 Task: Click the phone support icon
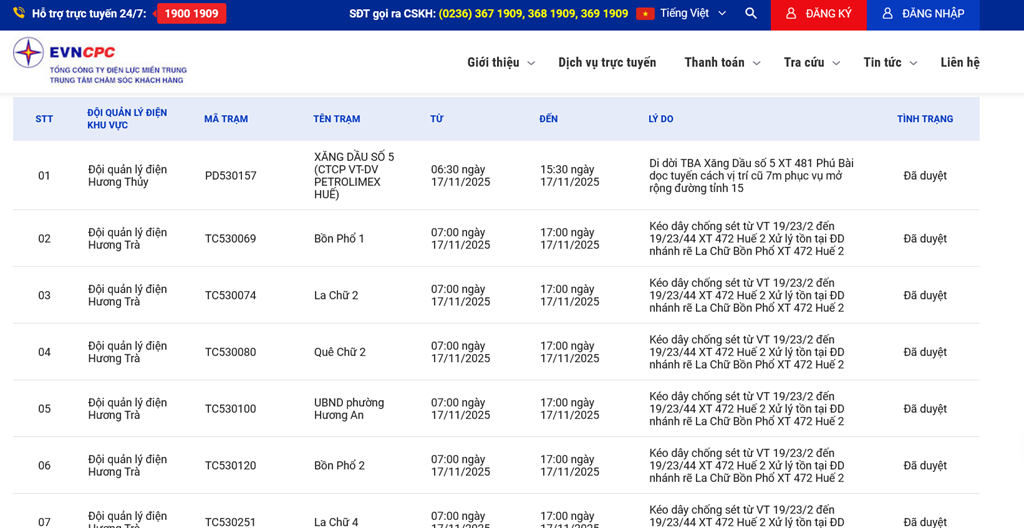point(19,14)
